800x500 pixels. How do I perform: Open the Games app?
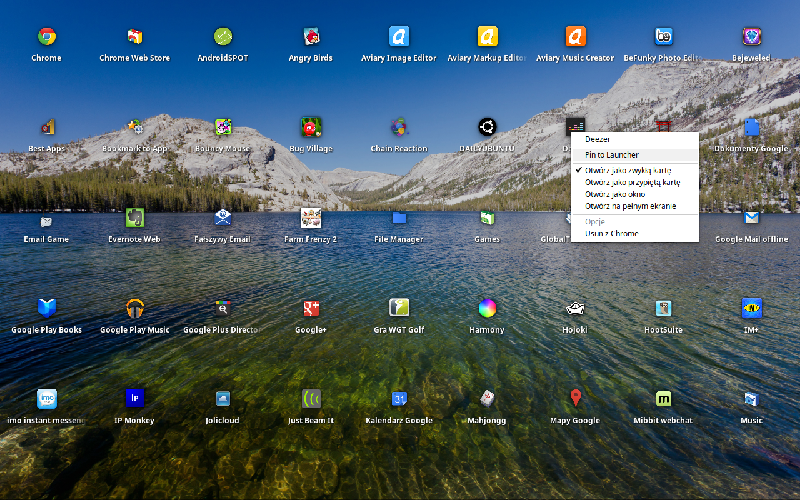click(x=487, y=218)
